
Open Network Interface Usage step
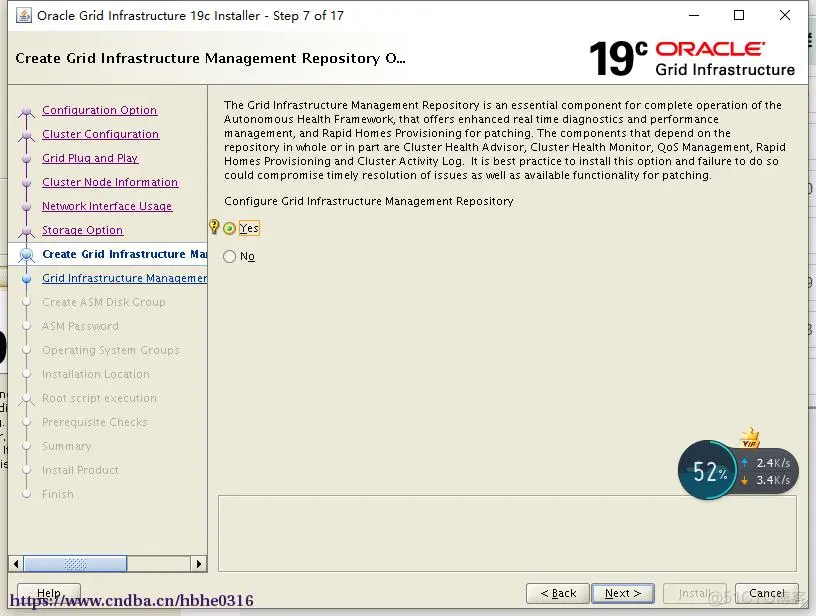pos(107,206)
